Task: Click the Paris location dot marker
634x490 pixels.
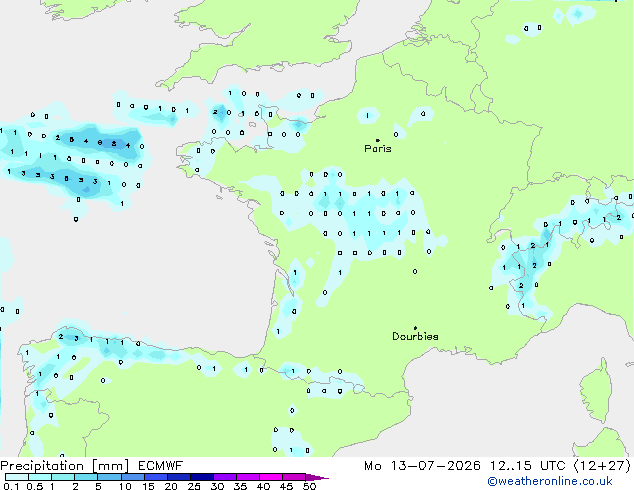Action: (x=378, y=140)
